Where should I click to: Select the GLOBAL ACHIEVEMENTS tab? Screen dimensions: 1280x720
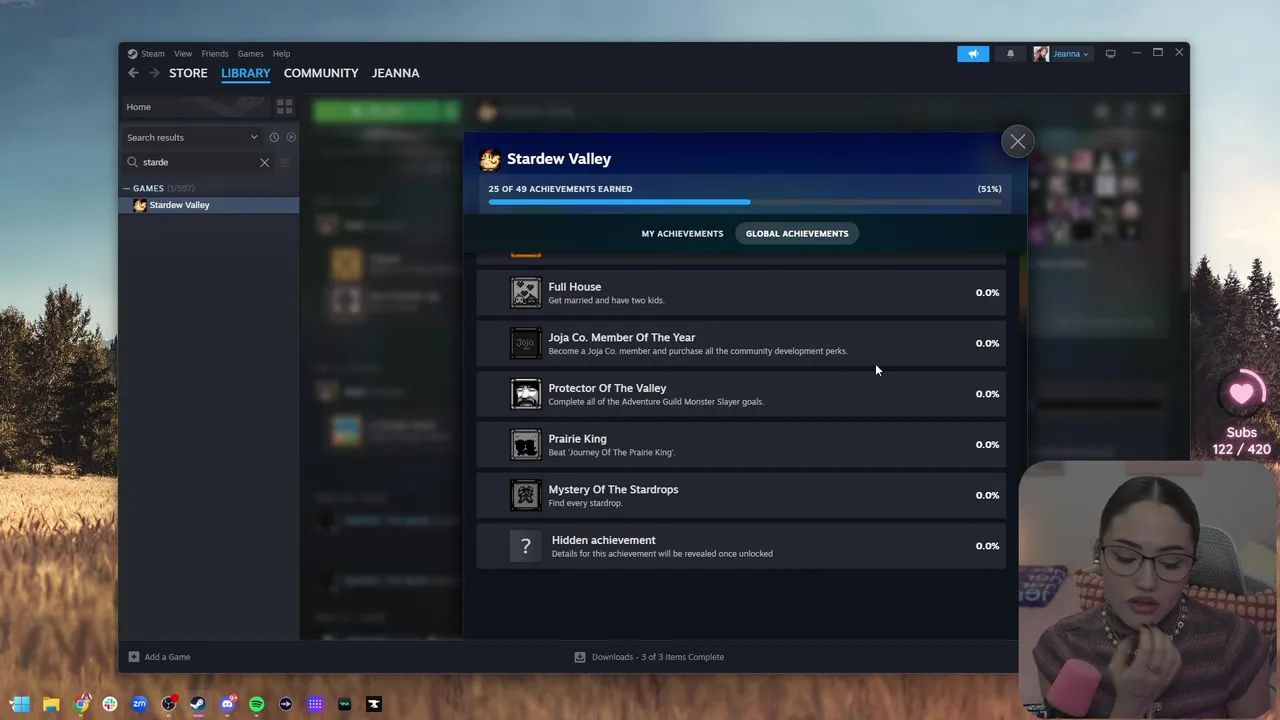pyautogui.click(x=797, y=234)
